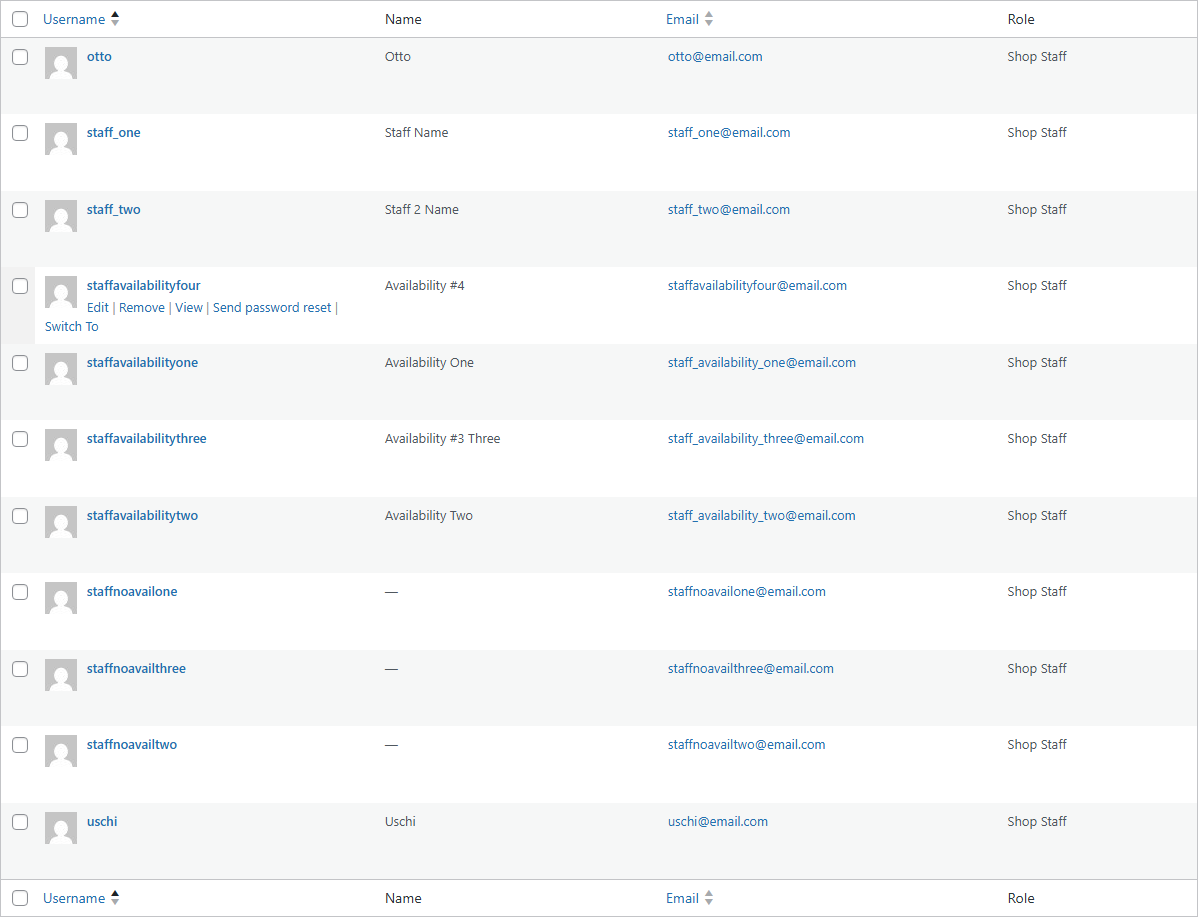The height and width of the screenshot is (917, 1198).
Task: Click the staffavailabilityone avatar placeholder
Action: [60, 369]
